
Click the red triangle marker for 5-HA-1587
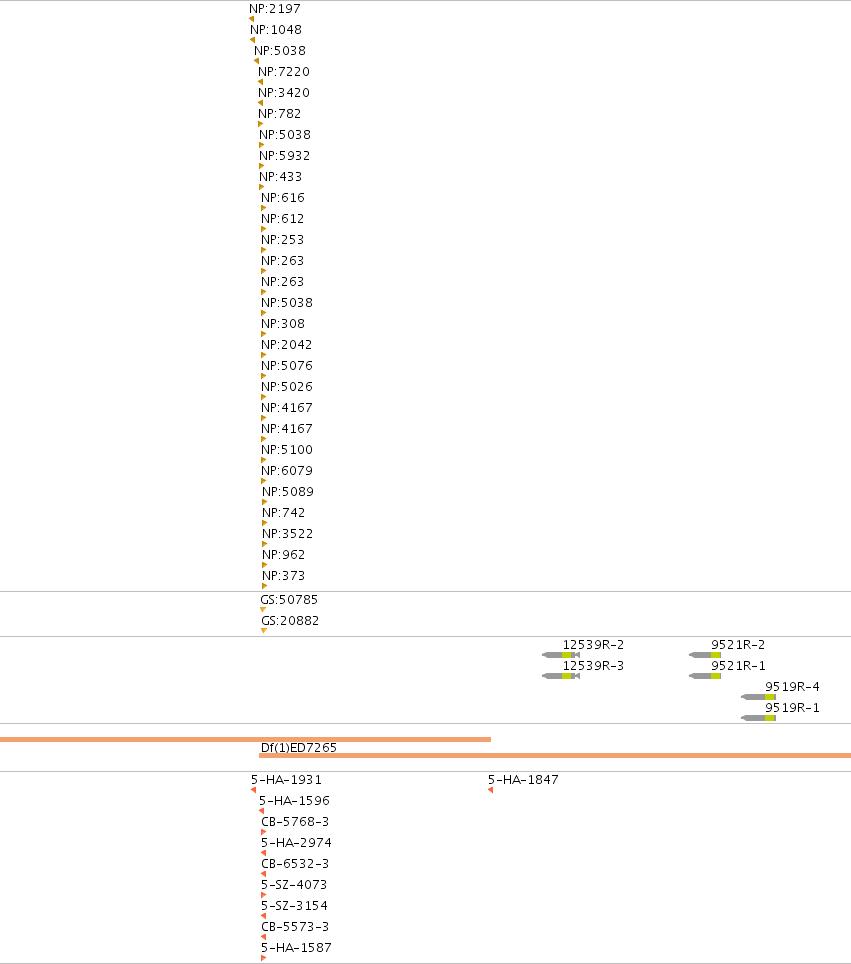(263, 958)
